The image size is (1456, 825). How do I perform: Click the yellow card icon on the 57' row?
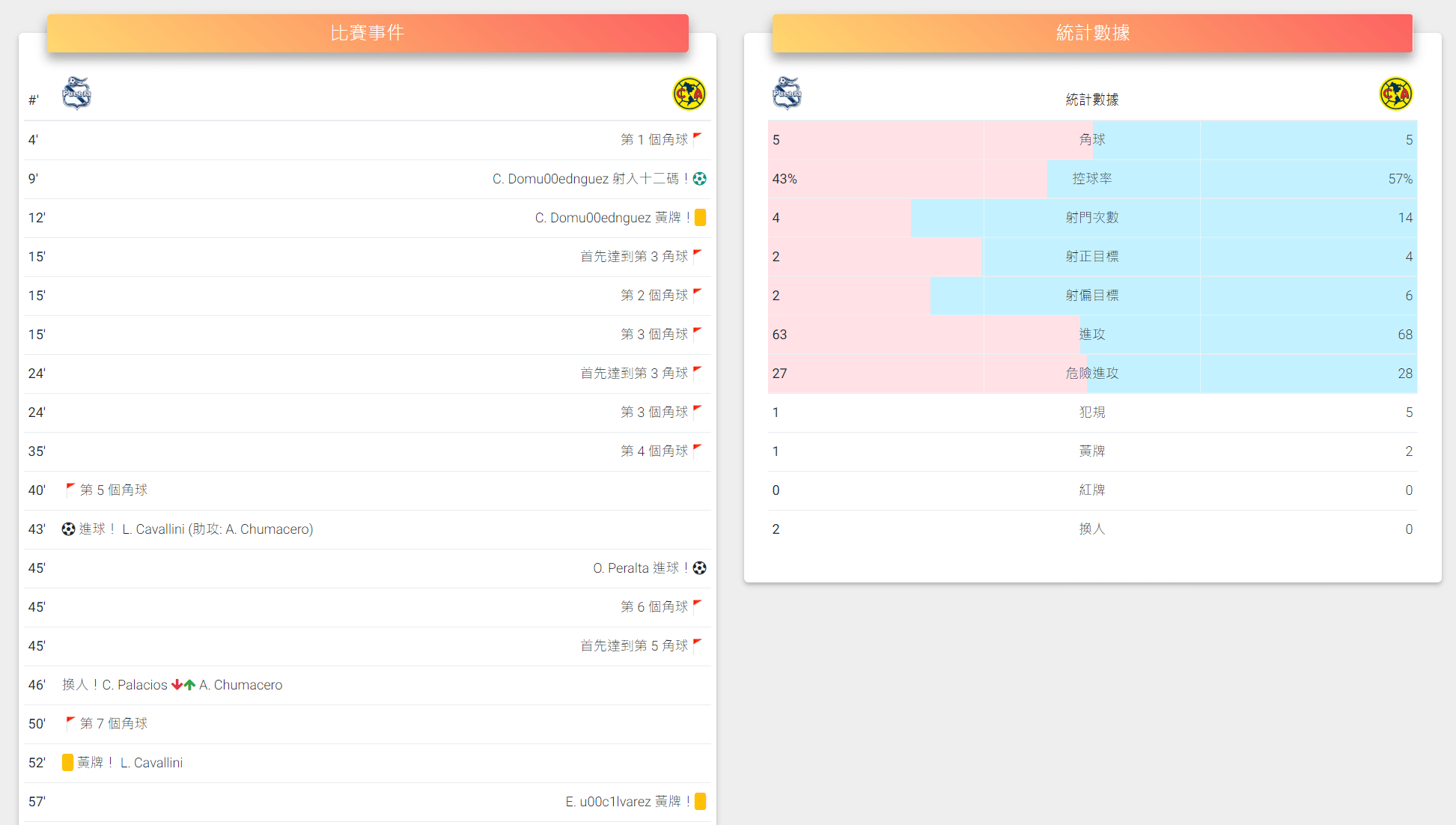click(x=700, y=800)
